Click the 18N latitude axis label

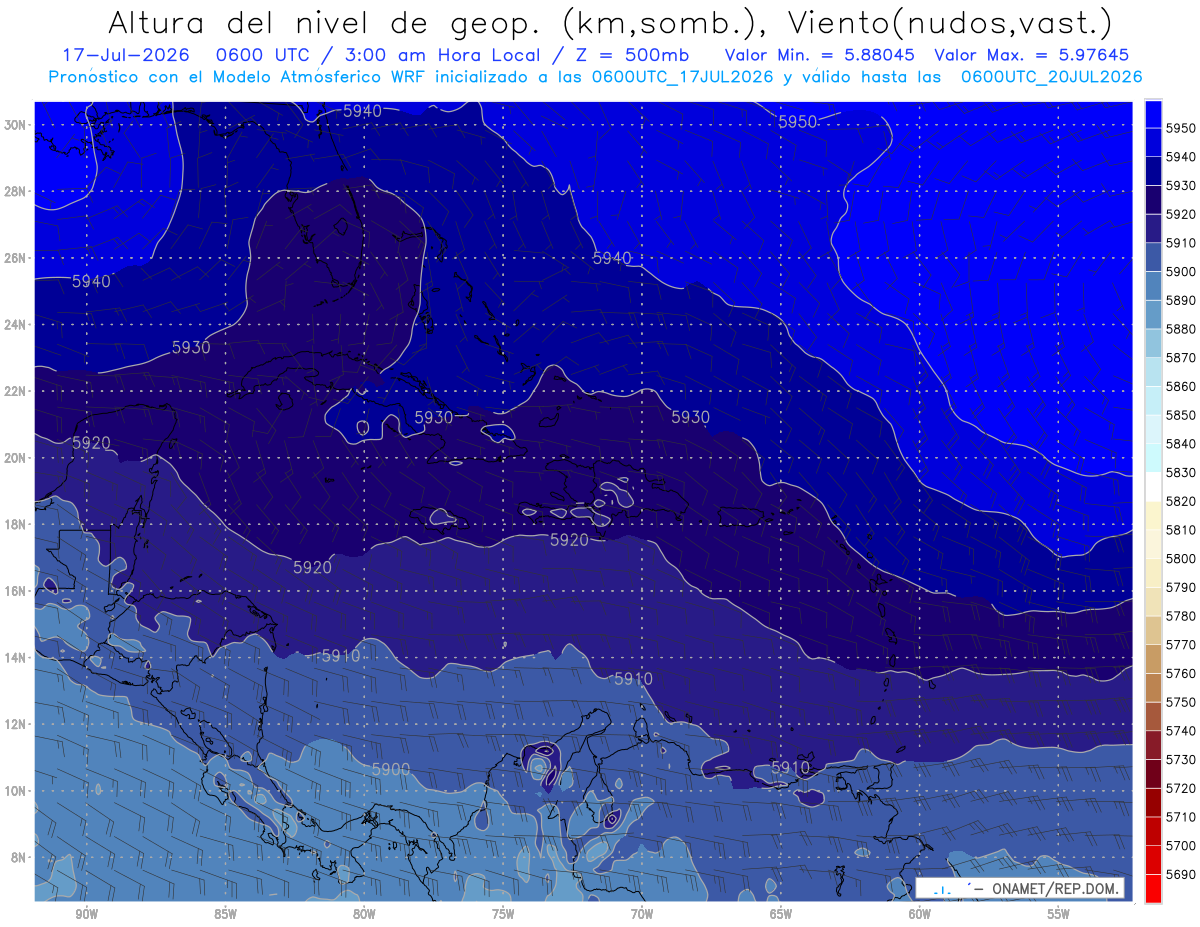(x=17, y=525)
